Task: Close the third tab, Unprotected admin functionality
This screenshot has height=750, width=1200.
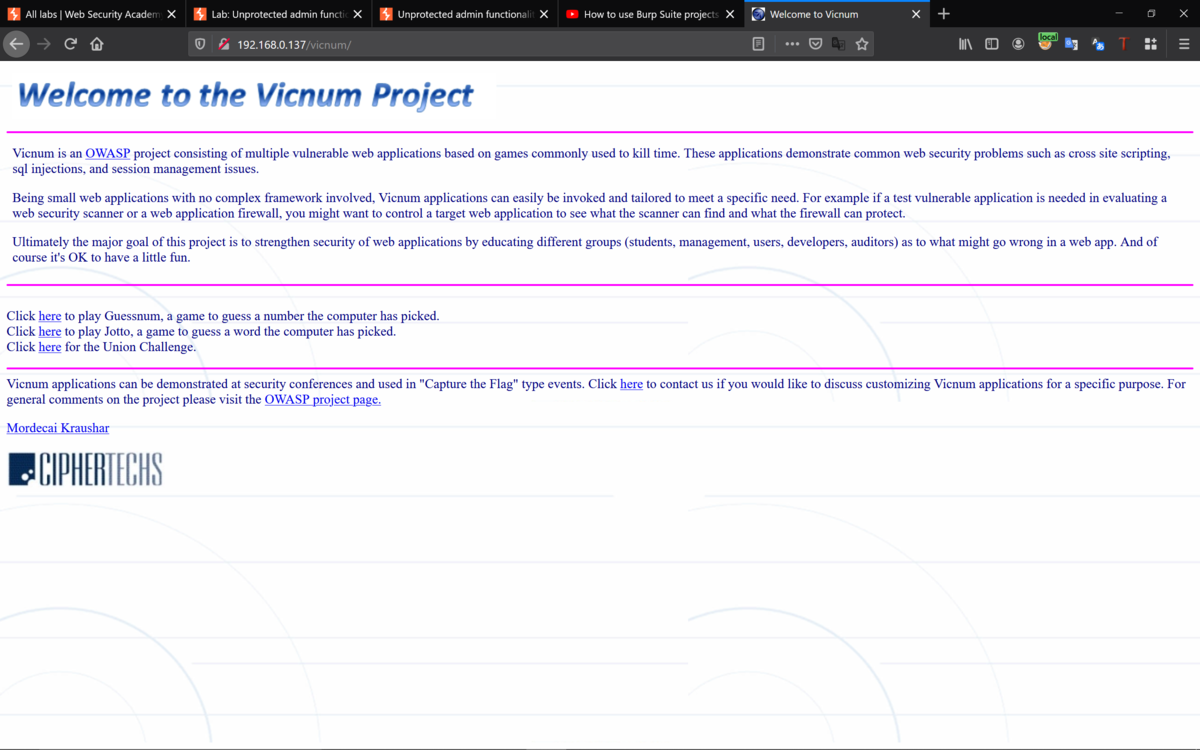Action: tap(543, 14)
